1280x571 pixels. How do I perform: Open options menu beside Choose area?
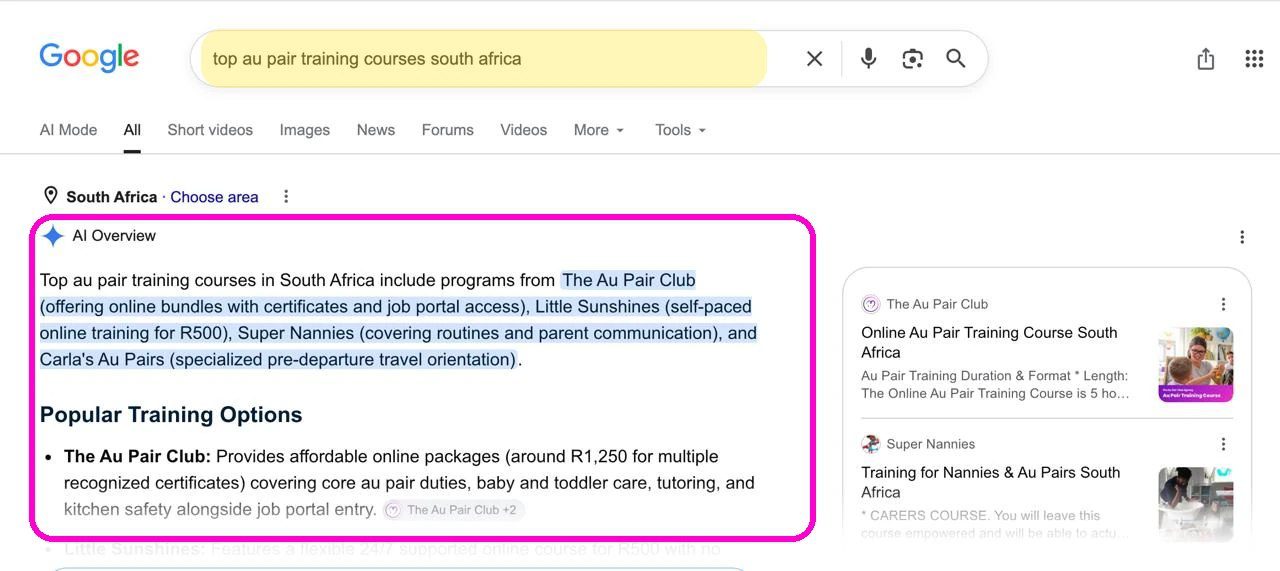286,196
